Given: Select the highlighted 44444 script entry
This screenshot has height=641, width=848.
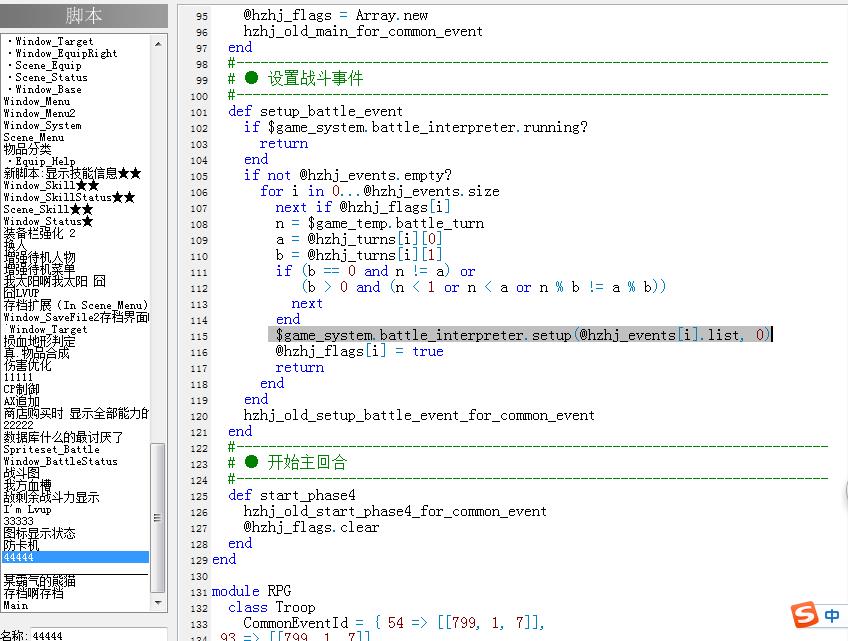Looking at the screenshot, I should 76,557.
